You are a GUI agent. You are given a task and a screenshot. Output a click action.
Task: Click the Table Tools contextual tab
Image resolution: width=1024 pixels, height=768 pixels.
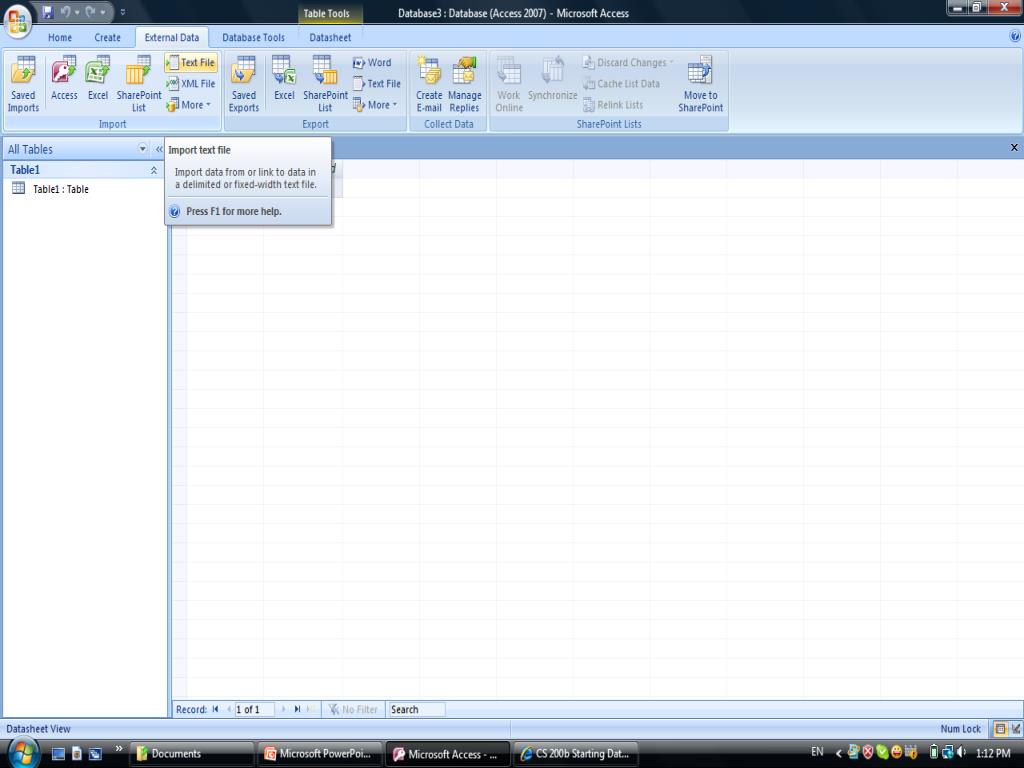click(327, 13)
